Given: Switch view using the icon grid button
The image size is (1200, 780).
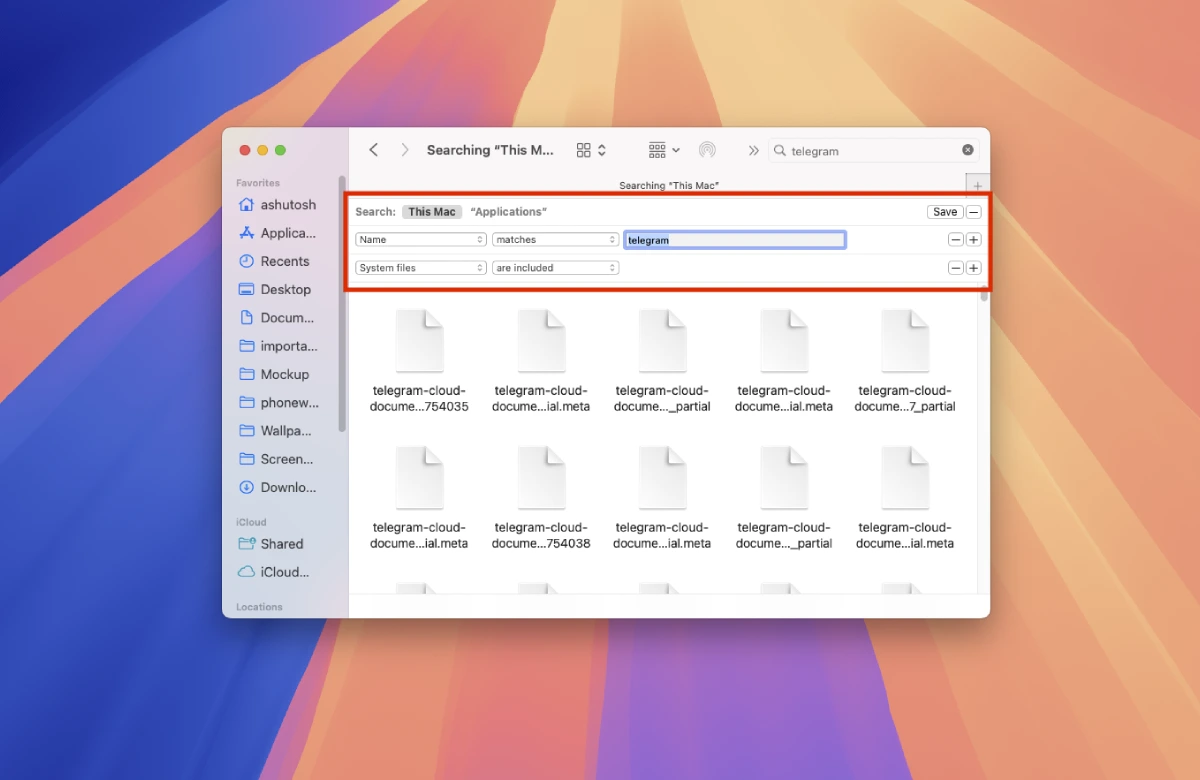Looking at the screenshot, I should coord(591,150).
